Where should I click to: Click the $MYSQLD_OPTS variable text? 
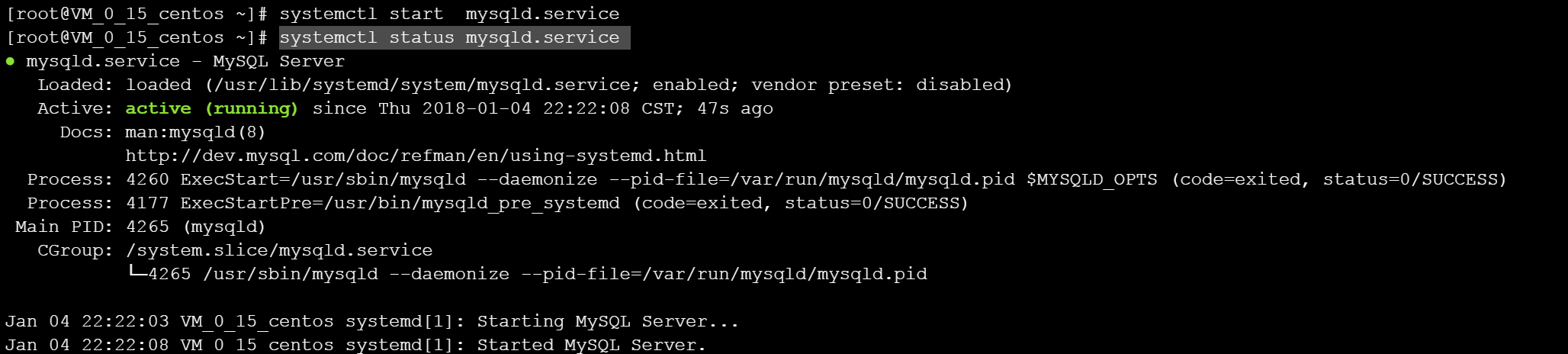tap(1091, 179)
